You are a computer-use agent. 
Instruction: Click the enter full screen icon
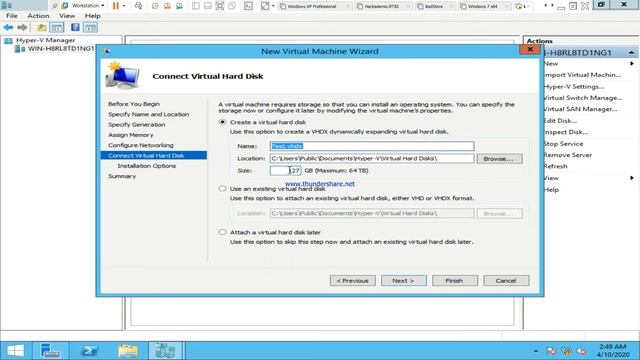click(220, 6)
